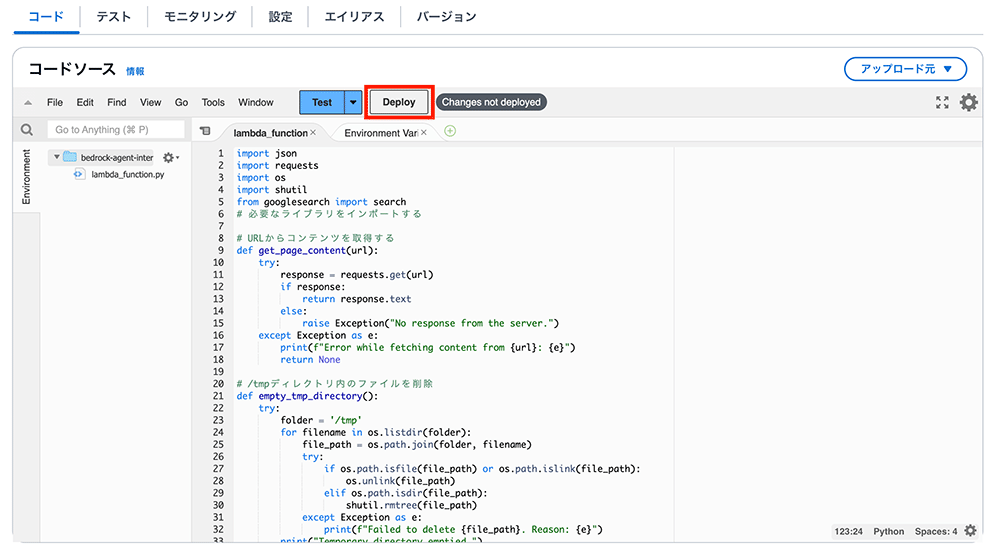1000x552 pixels.
Task: Toggle the Environment side panel
Action: 26,177
